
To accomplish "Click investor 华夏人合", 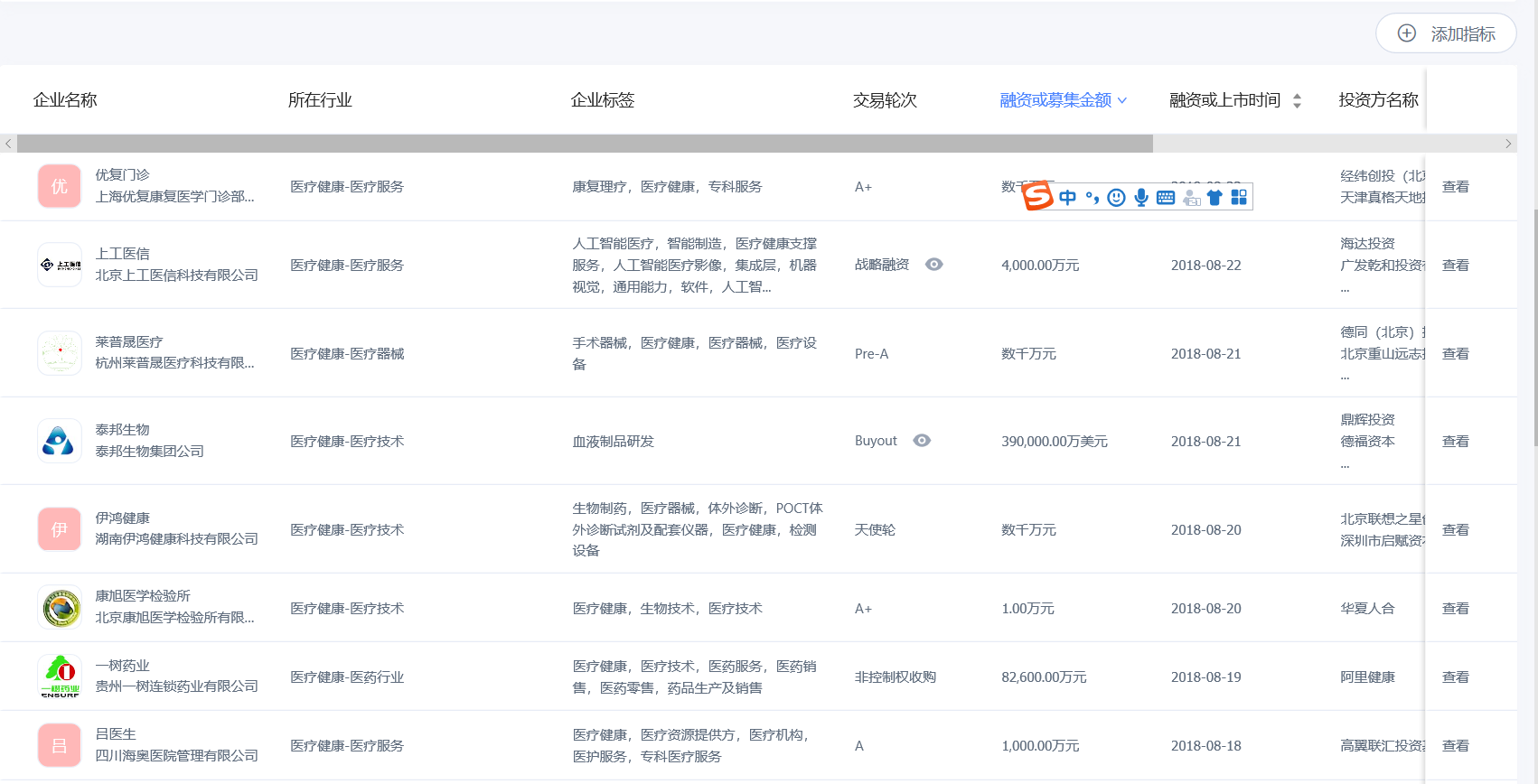I will tap(1367, 608).
